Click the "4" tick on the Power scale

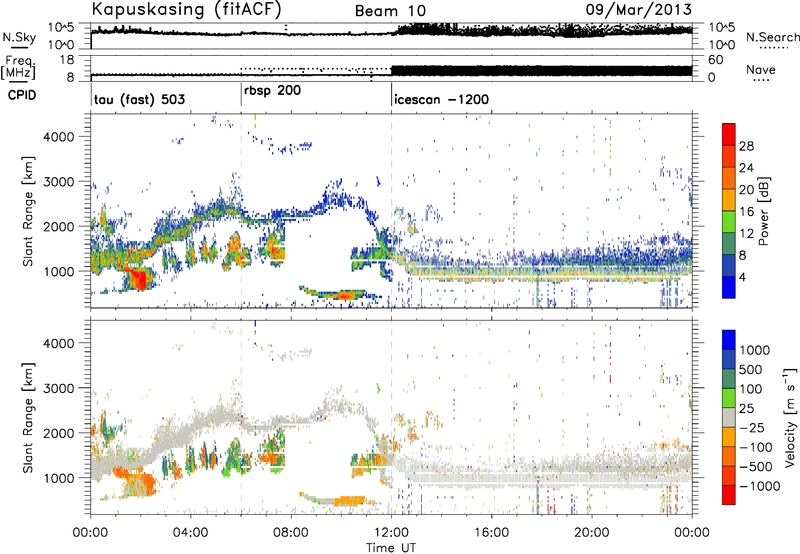pyautogui.click(x=742, y=278)
